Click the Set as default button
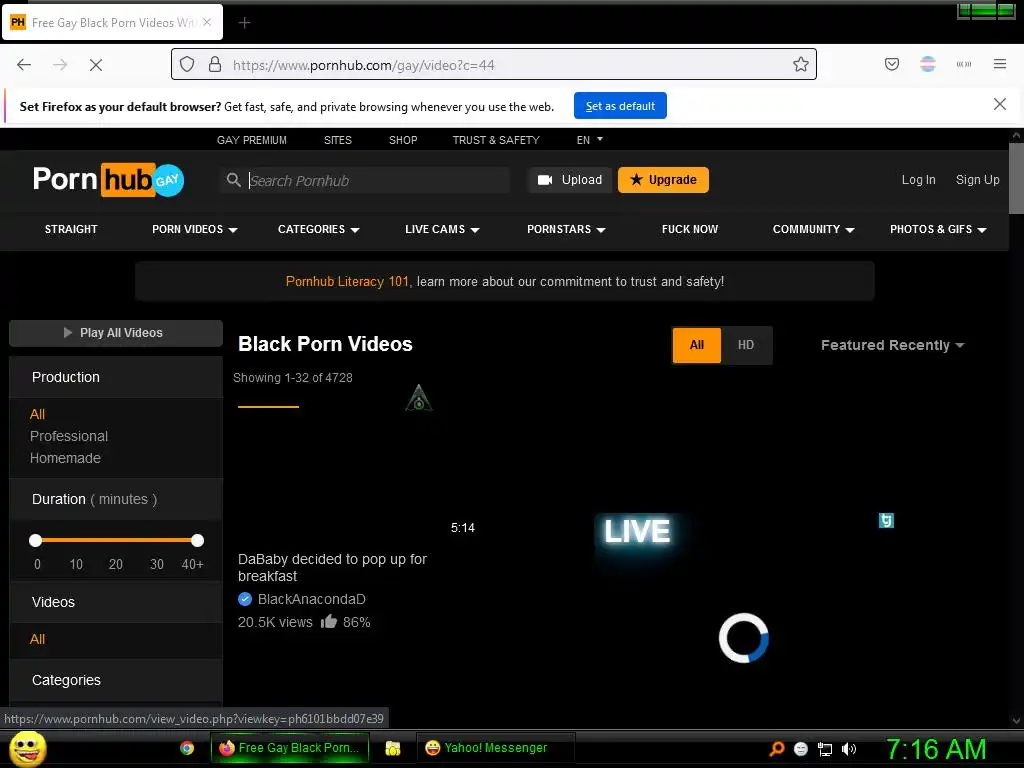1024x768 pixels. coord(620,106)
